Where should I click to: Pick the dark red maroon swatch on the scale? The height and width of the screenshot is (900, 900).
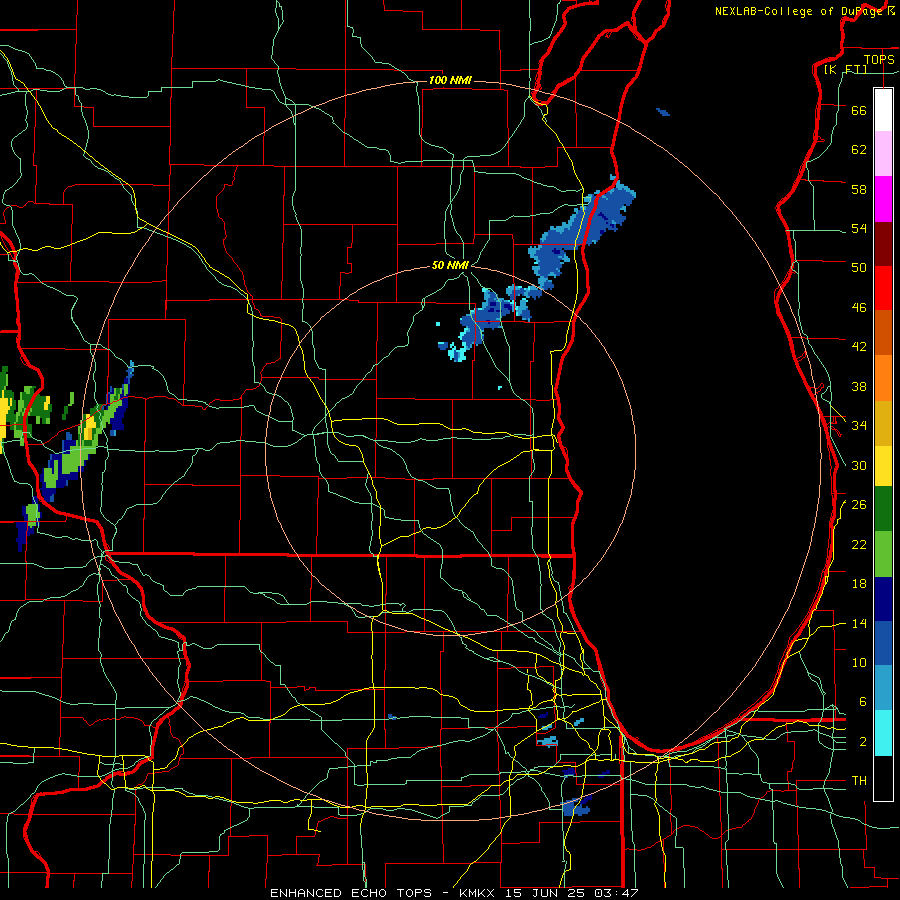(x=883, y=244)
